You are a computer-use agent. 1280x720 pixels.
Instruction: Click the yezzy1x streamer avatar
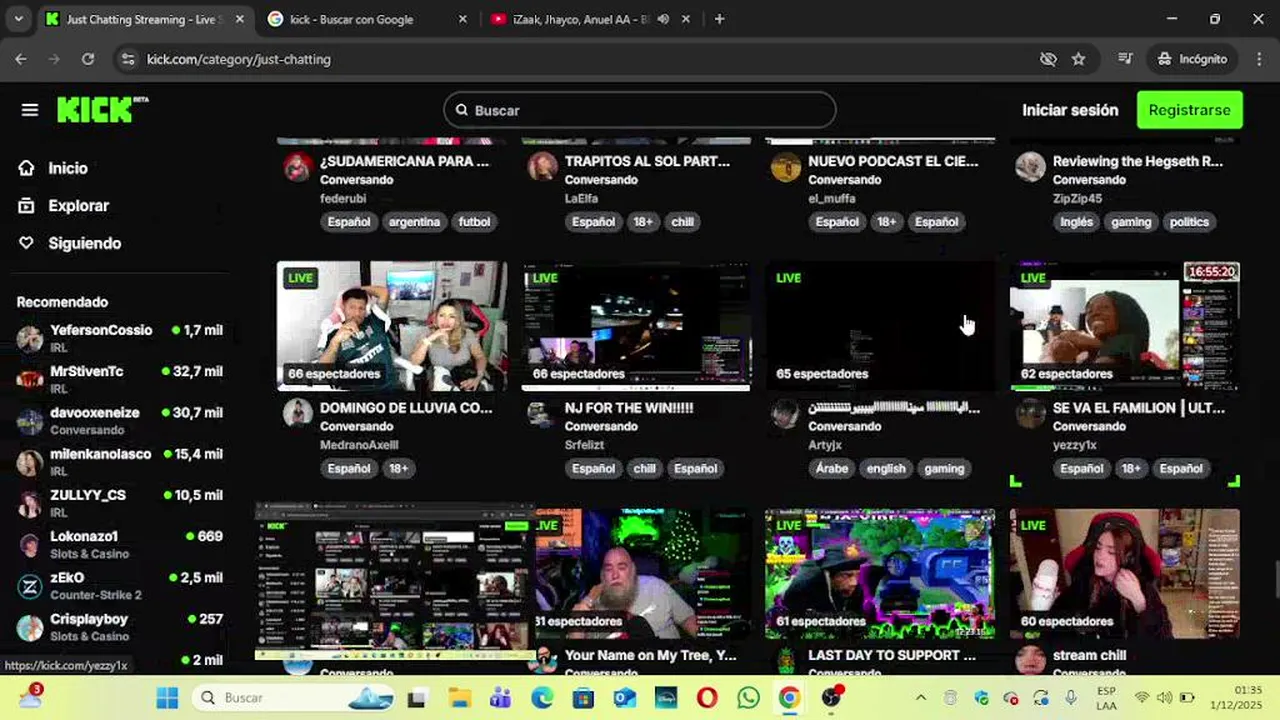pos(1030,413)
